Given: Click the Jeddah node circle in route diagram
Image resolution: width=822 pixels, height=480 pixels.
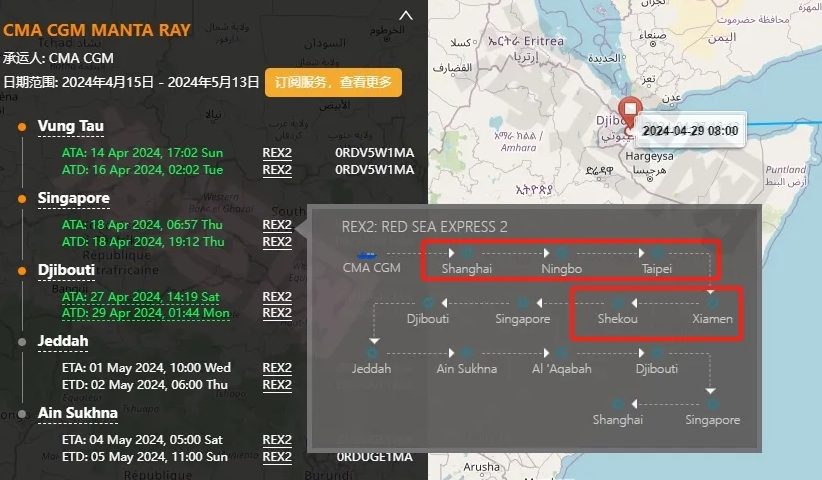Looking at the screenshot, I should pyautogui.click(x=372, y=353).
